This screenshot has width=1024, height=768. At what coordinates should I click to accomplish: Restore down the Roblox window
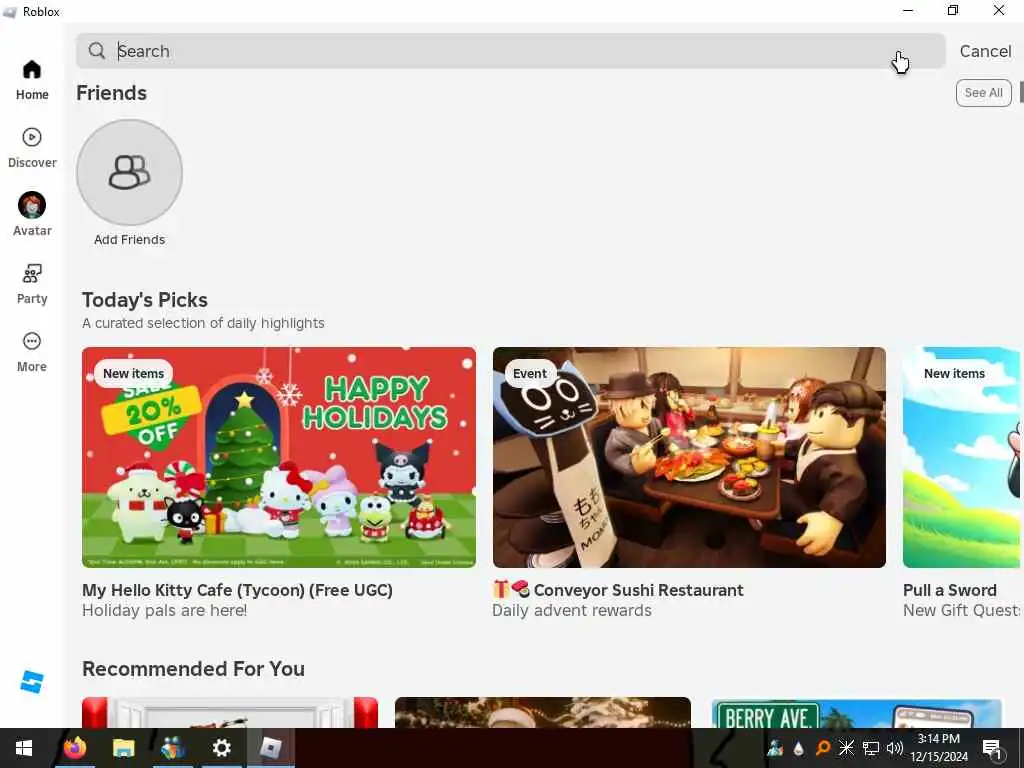[953, 10]
